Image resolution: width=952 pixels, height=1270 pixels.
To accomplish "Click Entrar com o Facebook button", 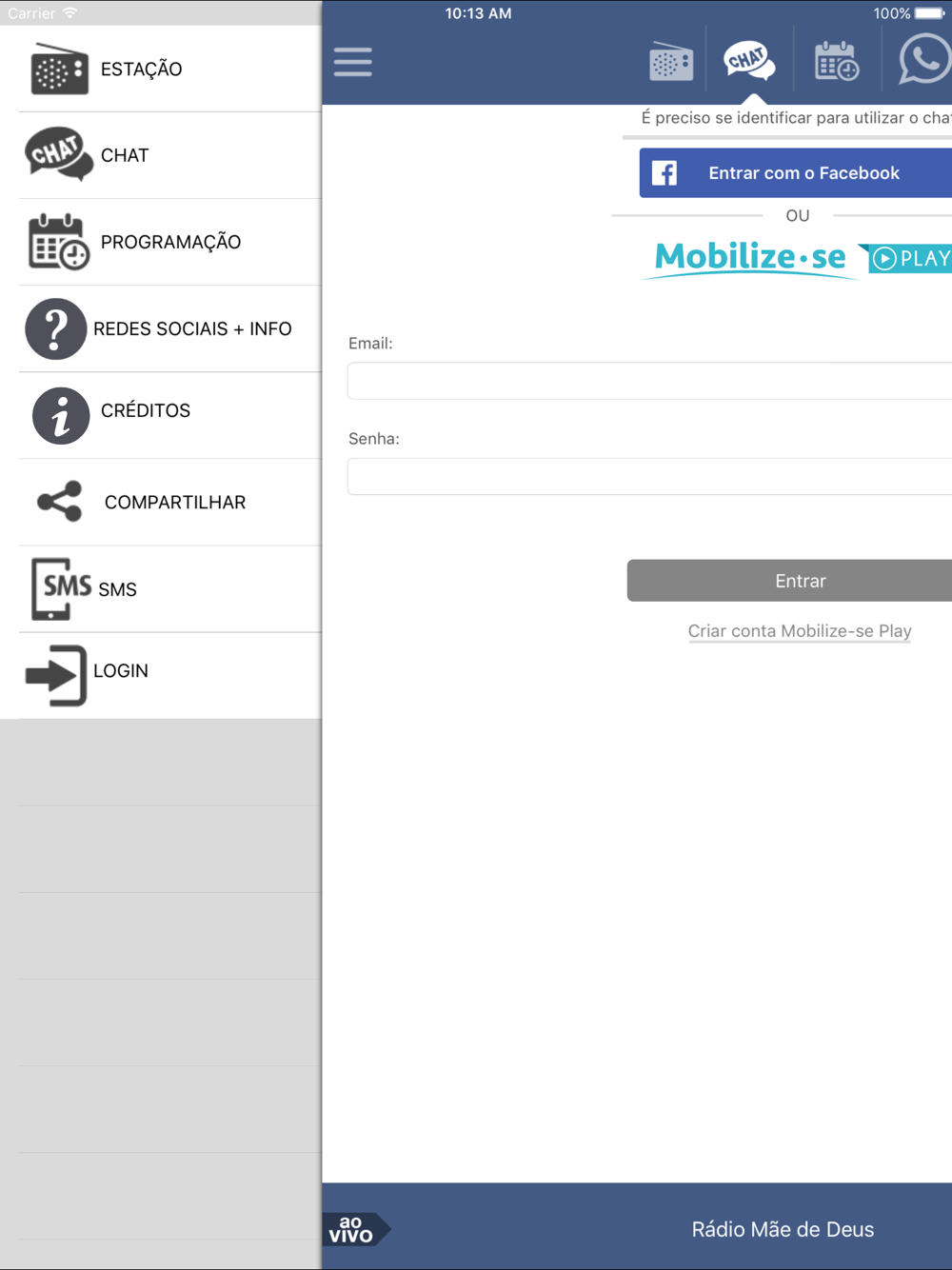I will pos(796,173).
